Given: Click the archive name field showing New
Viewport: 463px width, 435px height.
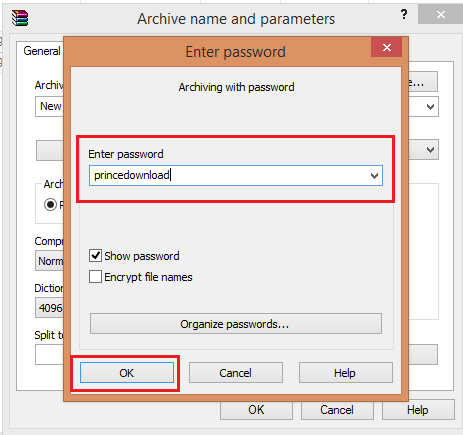Looking at the screenshot, I should 49,106.
